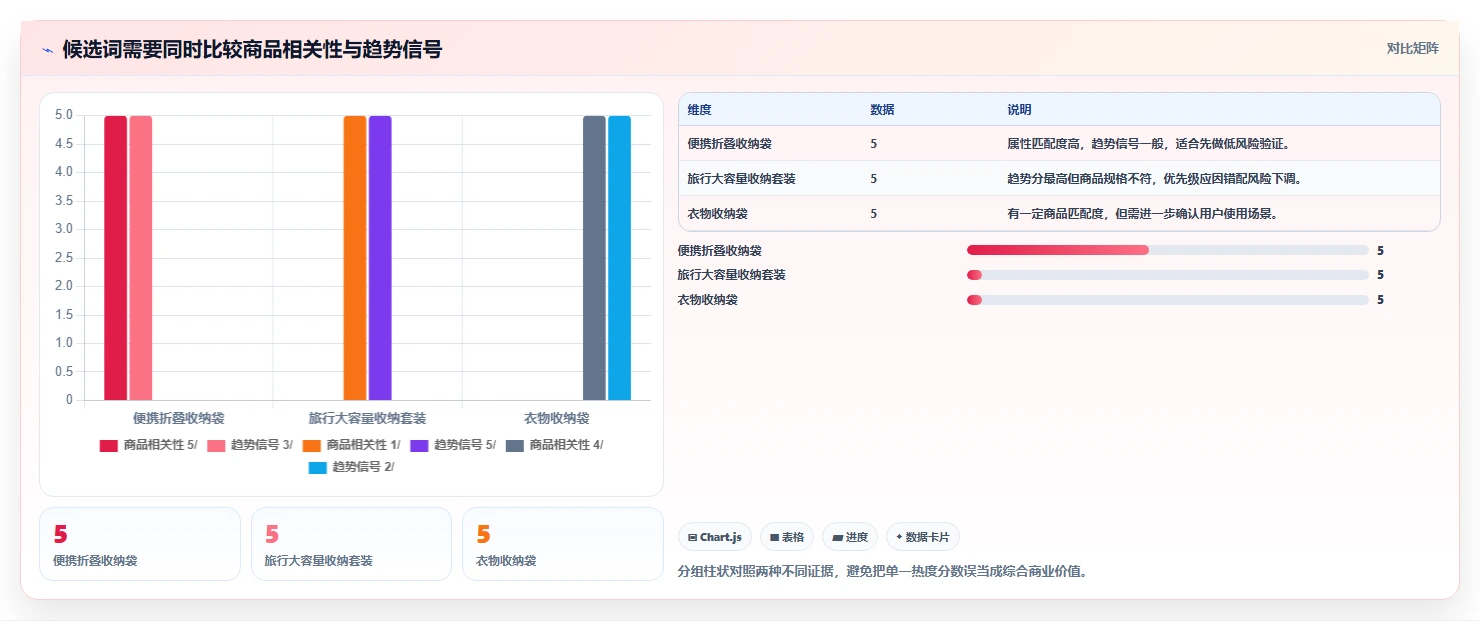Viewport: 1480px width, 621px height.
Task: Click the orange bar for 旅行大容量收纳套装
Action: 355,258
